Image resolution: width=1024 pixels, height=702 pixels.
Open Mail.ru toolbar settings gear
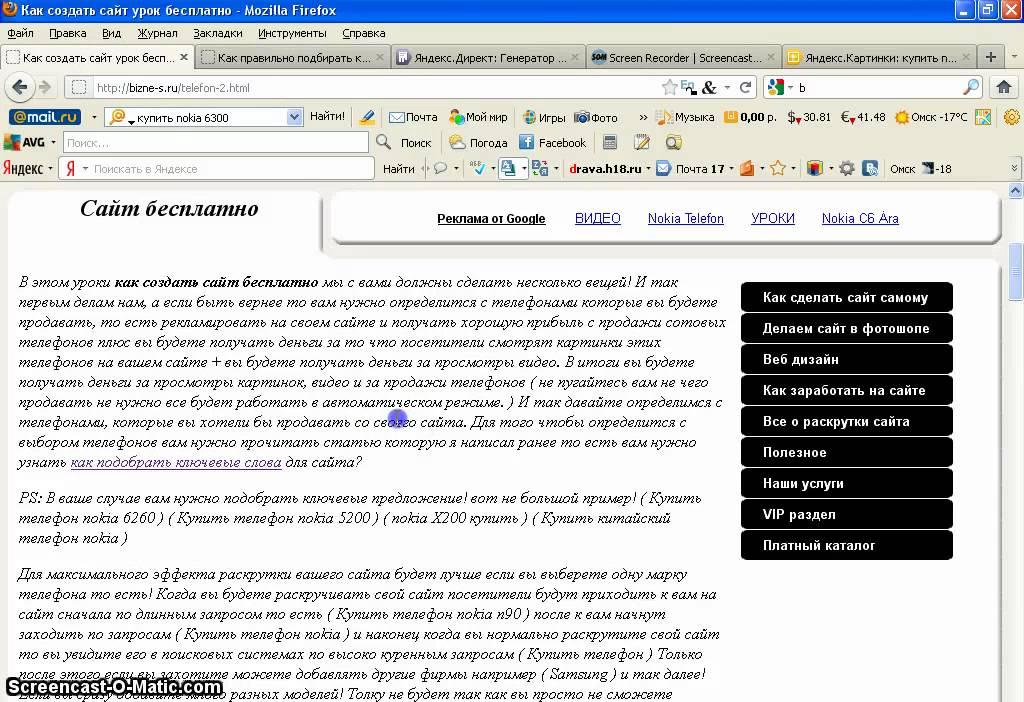coord(1012,117)
